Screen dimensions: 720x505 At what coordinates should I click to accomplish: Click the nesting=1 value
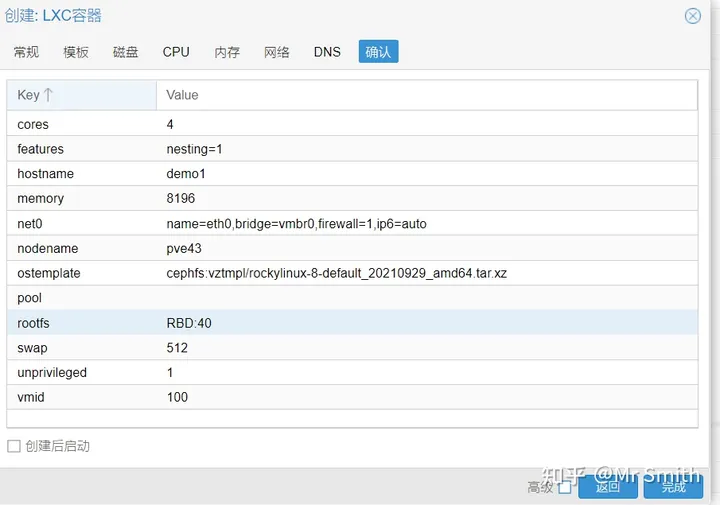tap(194, 149)
